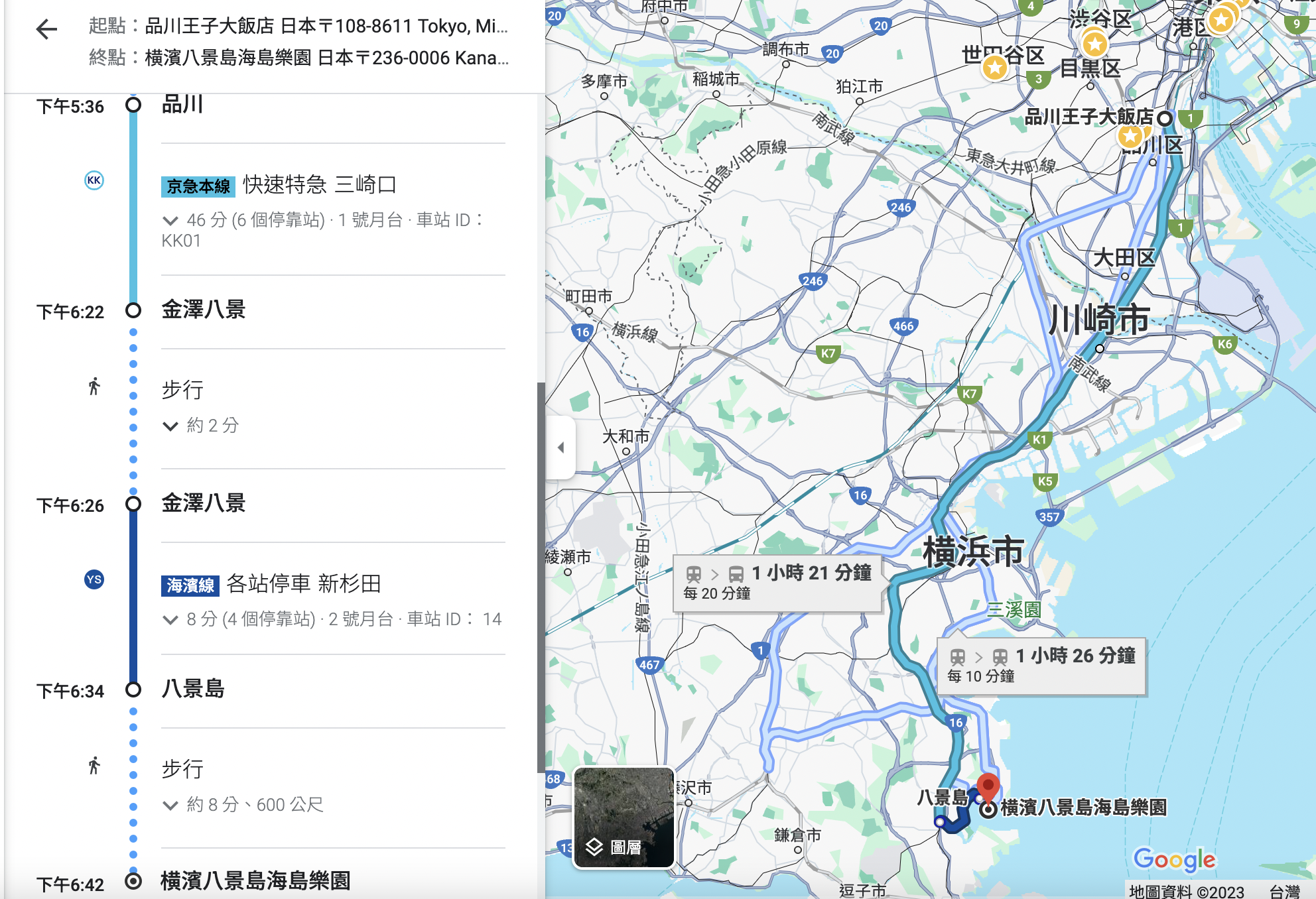Click the 下午6:26 金澤八景 stop circle
The image size is (1316, 899).
click(133, 504)
